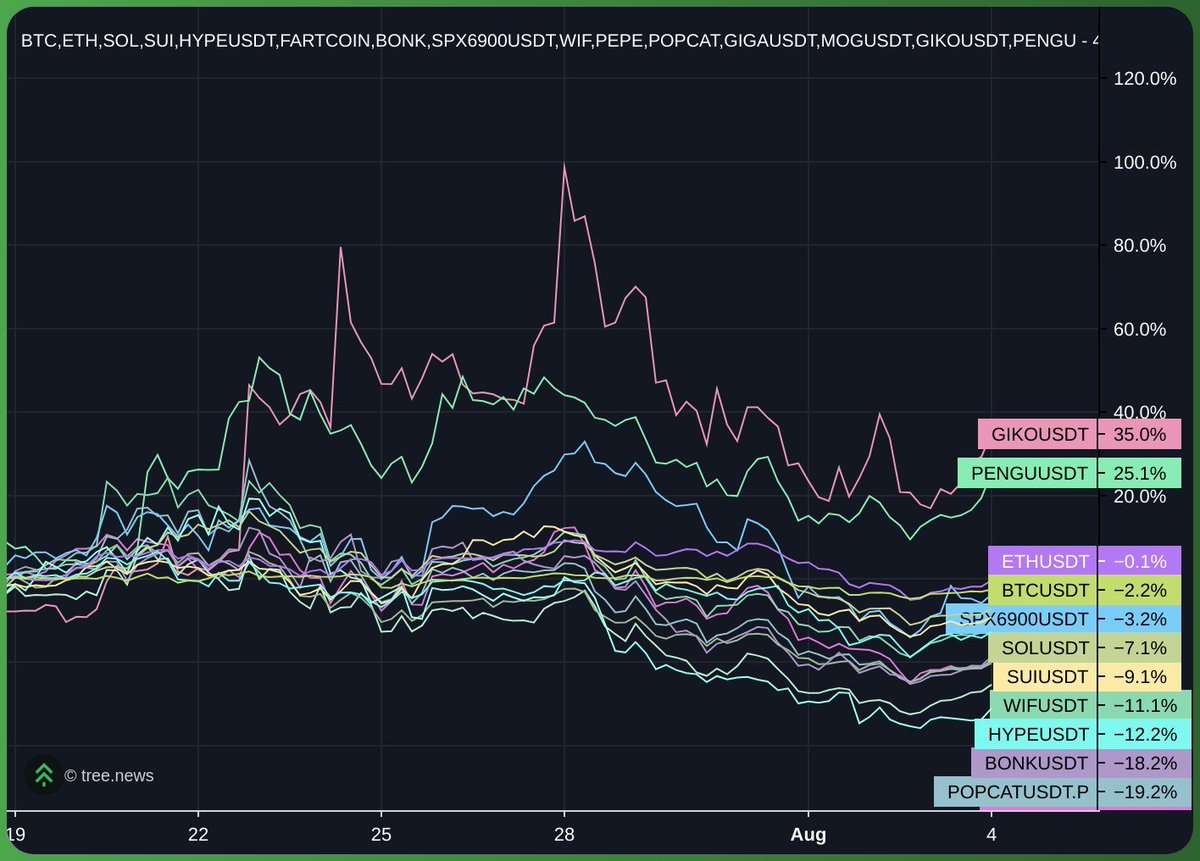Select the BONKUSDT series label
This screenshot has height=861, width=1200.
[x=1035, y=763]
